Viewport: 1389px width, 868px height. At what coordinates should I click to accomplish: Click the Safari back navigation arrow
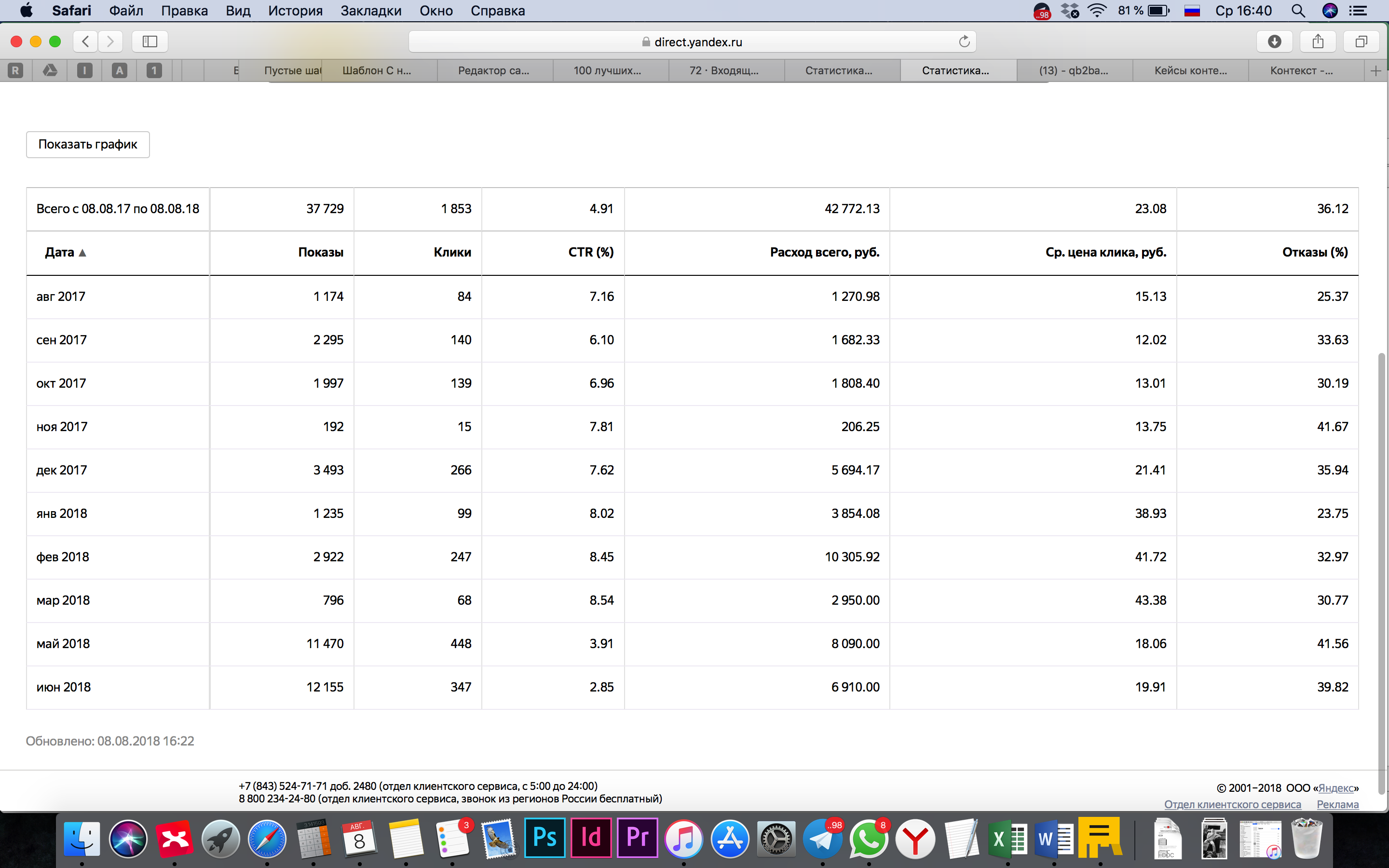85,41
